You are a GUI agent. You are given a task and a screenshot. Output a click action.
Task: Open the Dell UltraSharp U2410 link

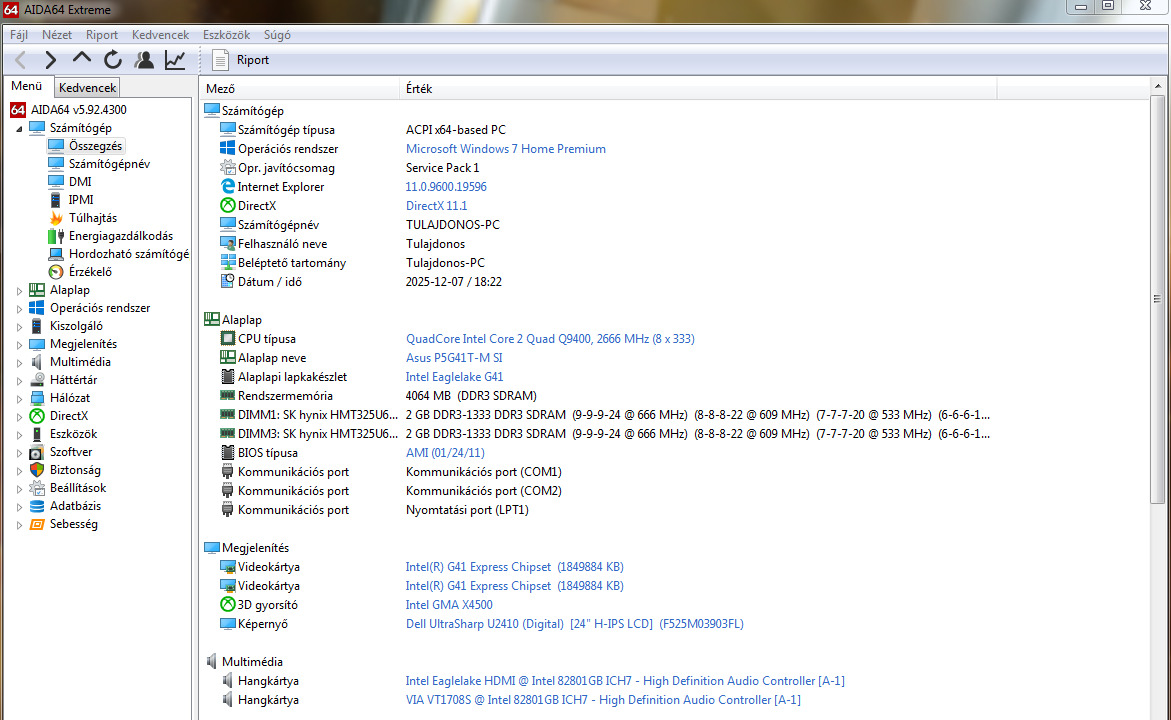click(574, 624)
